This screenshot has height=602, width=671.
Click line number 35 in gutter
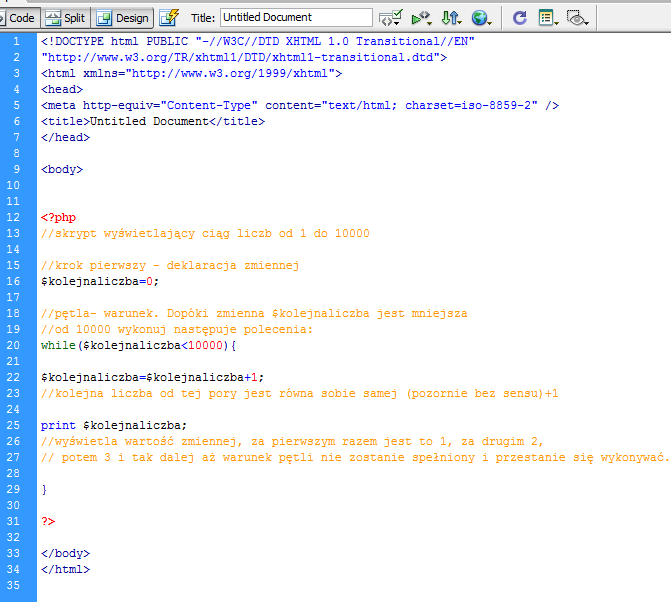(13, 585)
